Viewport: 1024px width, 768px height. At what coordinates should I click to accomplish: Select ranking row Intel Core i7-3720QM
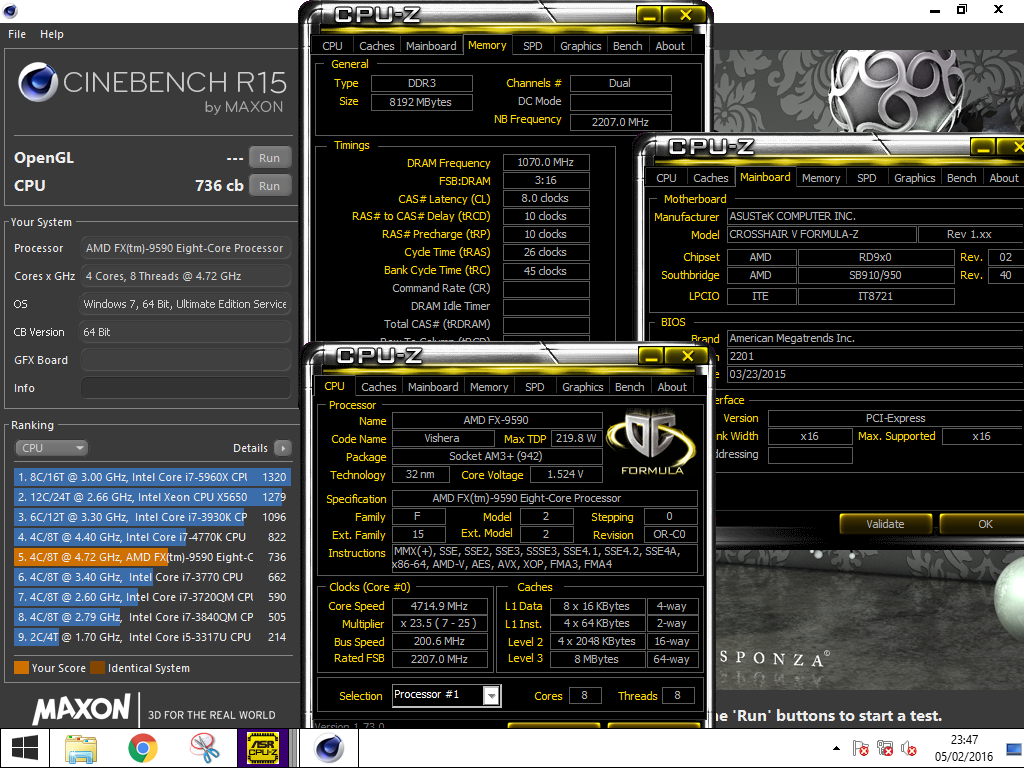point(152,597)
